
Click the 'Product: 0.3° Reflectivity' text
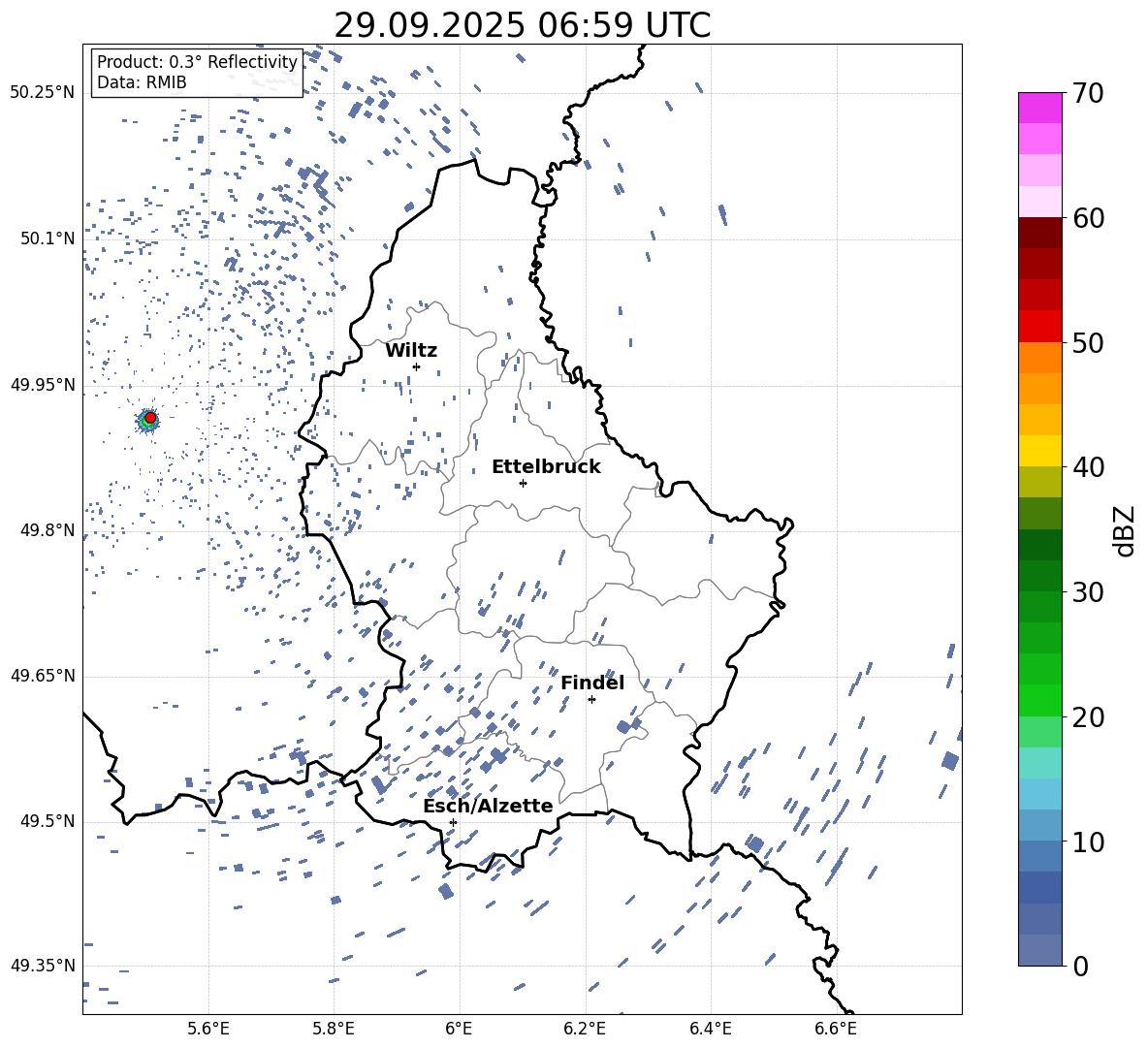point(197,62)
